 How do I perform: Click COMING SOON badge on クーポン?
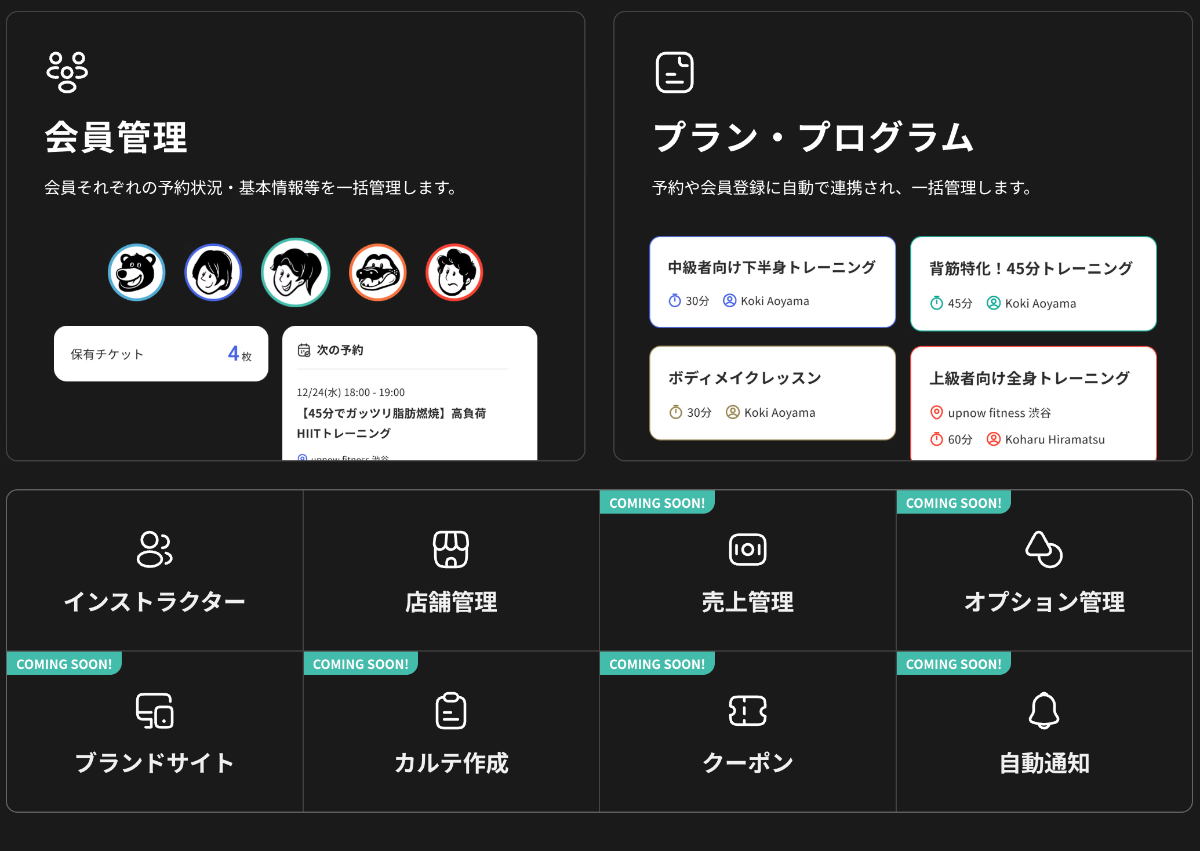click(657, 664)
